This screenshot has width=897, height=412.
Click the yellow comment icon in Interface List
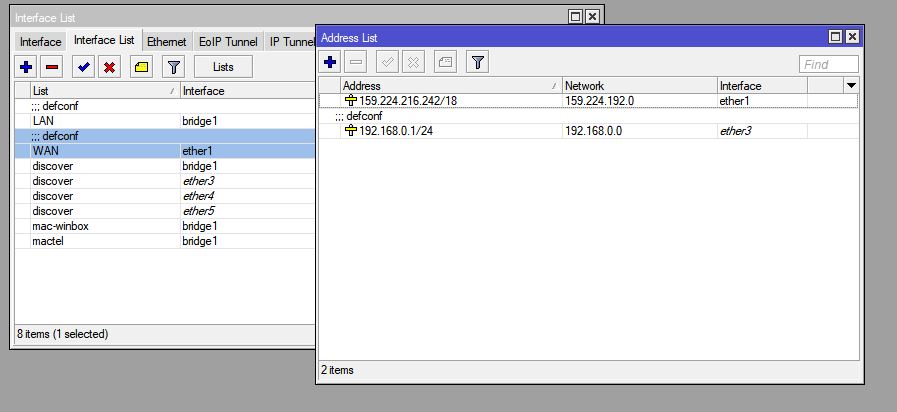pyautogui.click(x=141, y=67)
